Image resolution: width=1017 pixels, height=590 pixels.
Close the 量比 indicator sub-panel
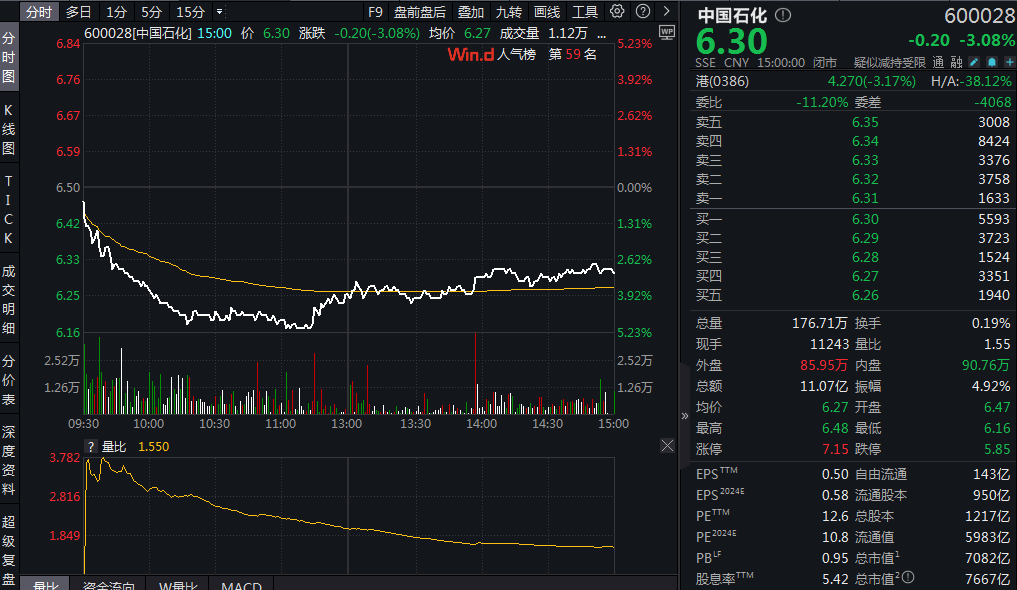(667, 446)
